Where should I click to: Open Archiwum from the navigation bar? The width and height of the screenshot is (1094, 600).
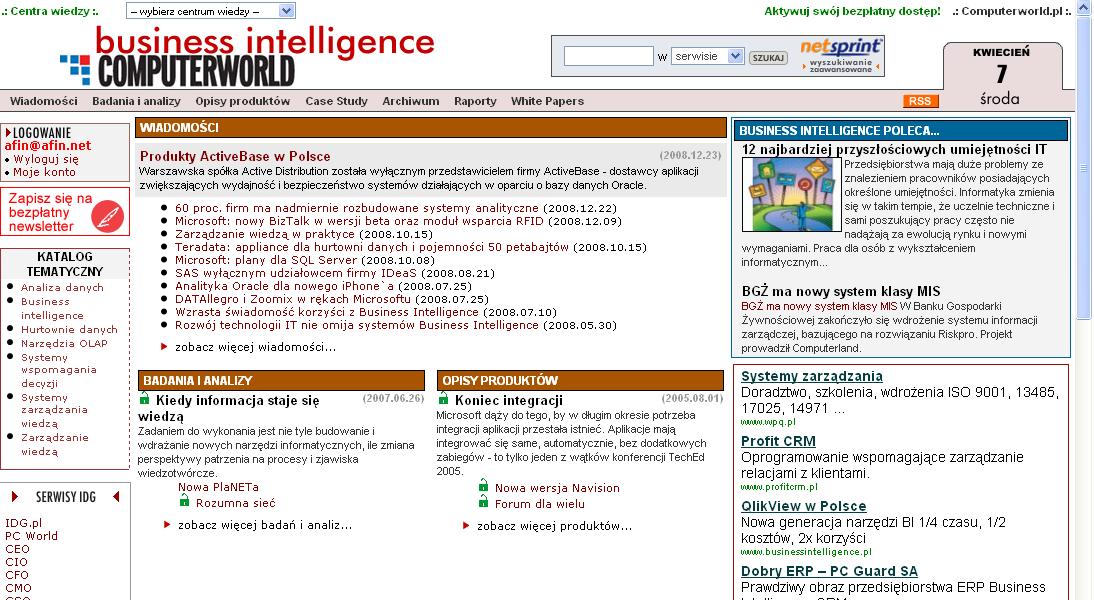point(411,101)
